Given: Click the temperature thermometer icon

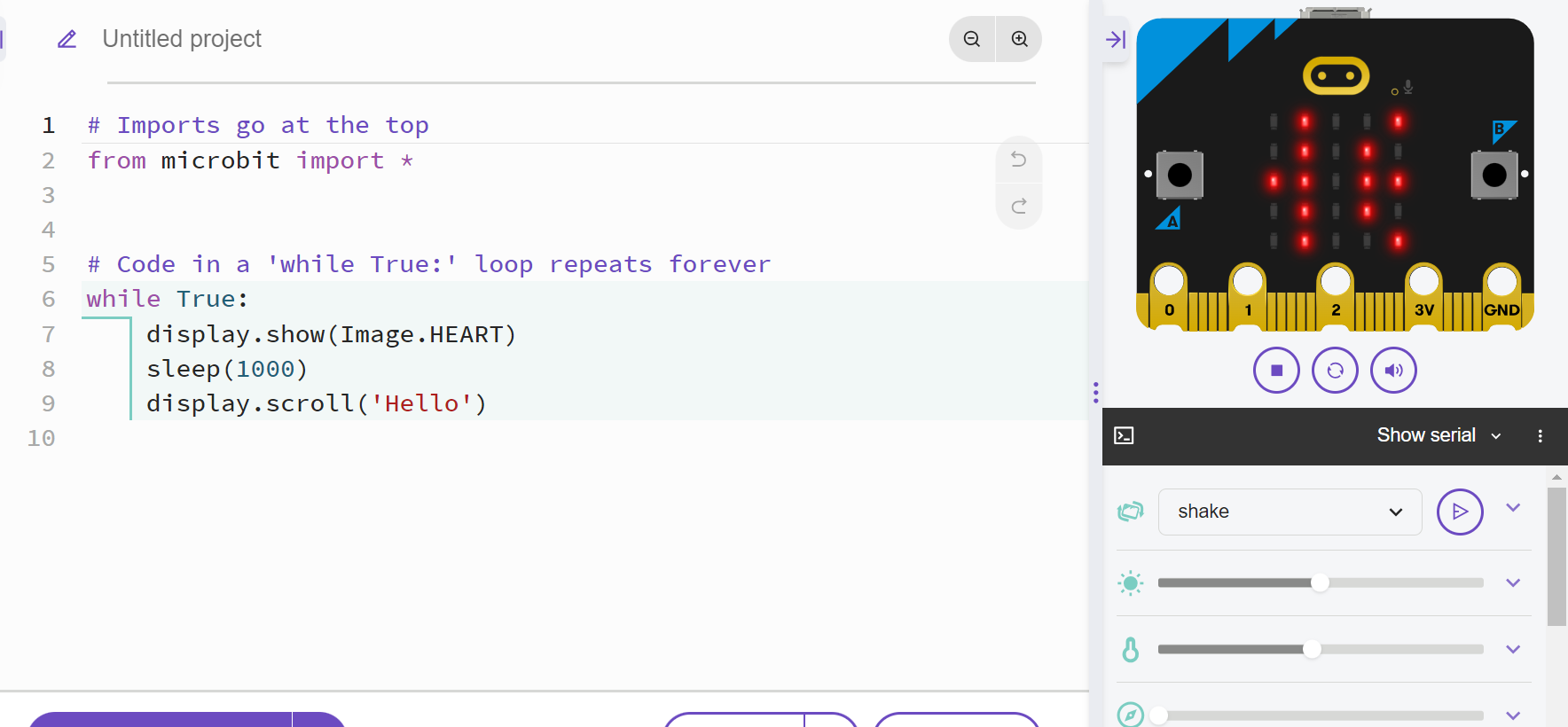Looking at the screenshot, I should click(1130, 649).
